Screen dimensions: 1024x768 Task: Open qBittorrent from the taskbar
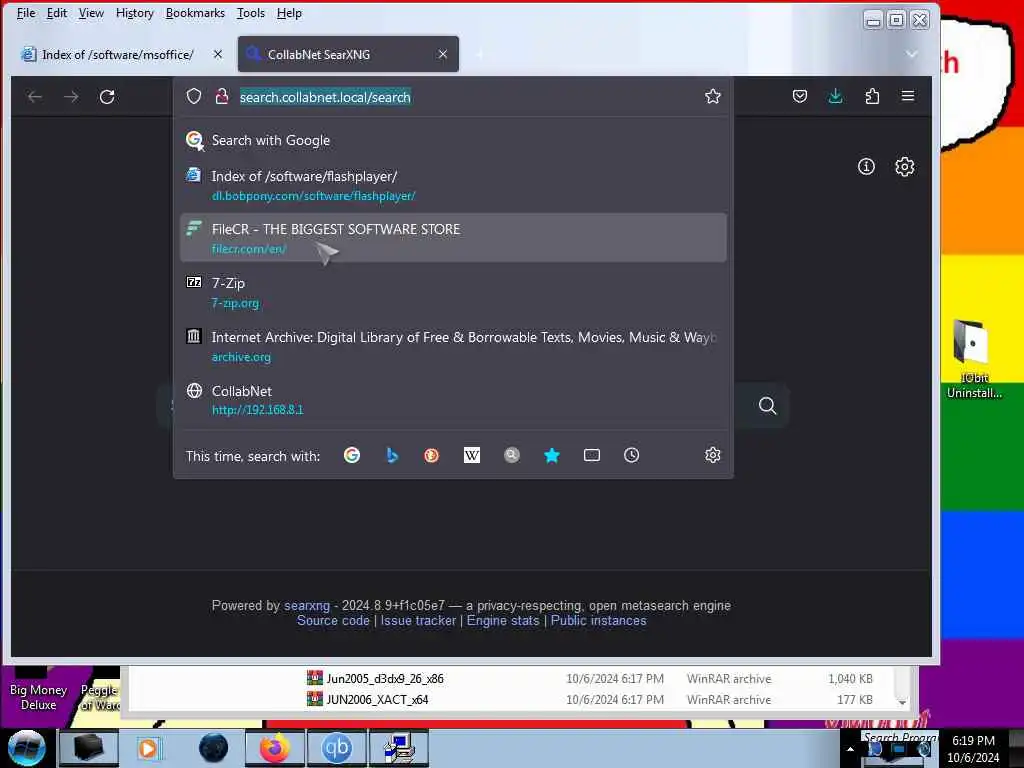(337, 748)
